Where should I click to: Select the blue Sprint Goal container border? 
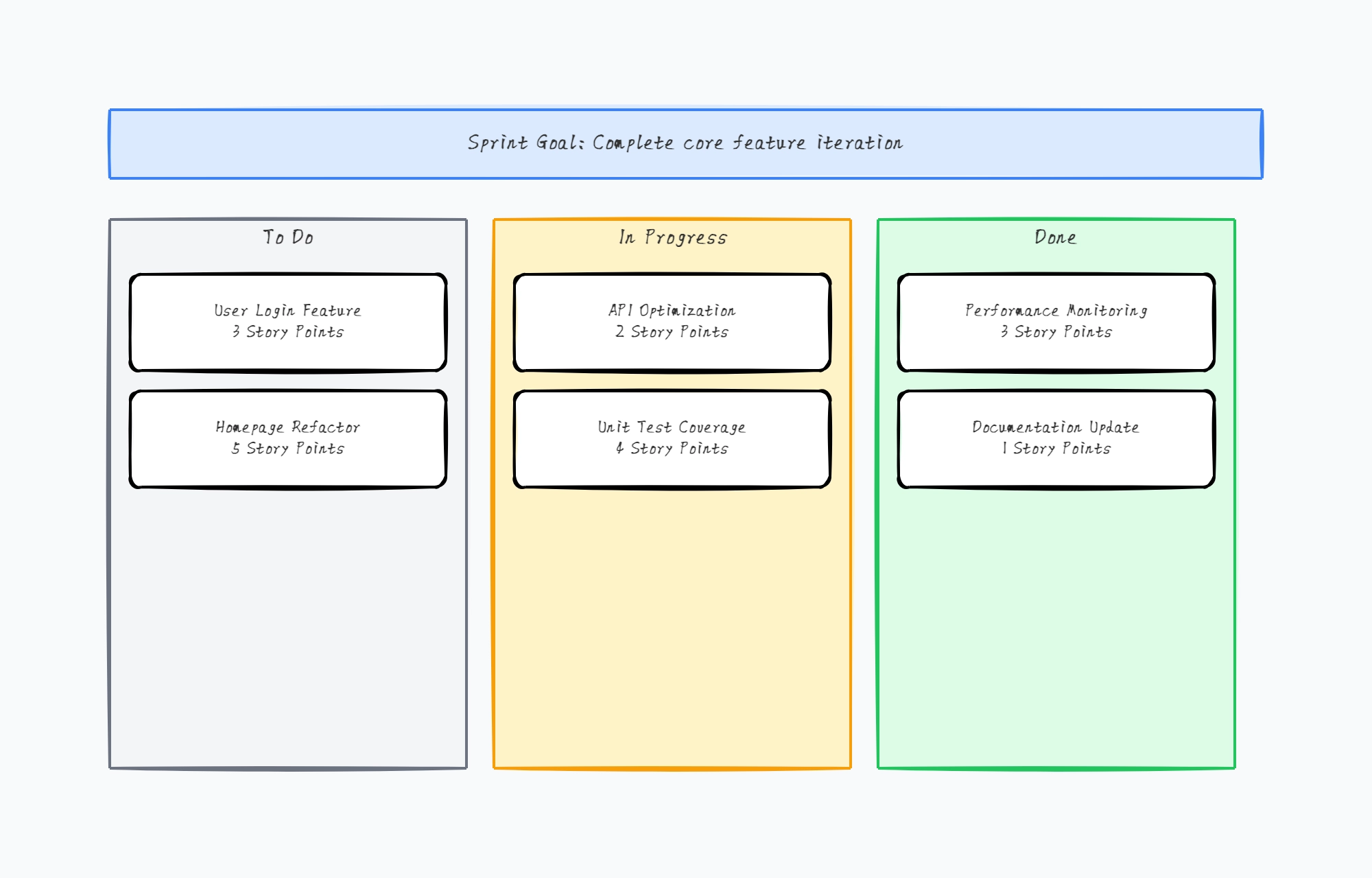coord(686,110)
